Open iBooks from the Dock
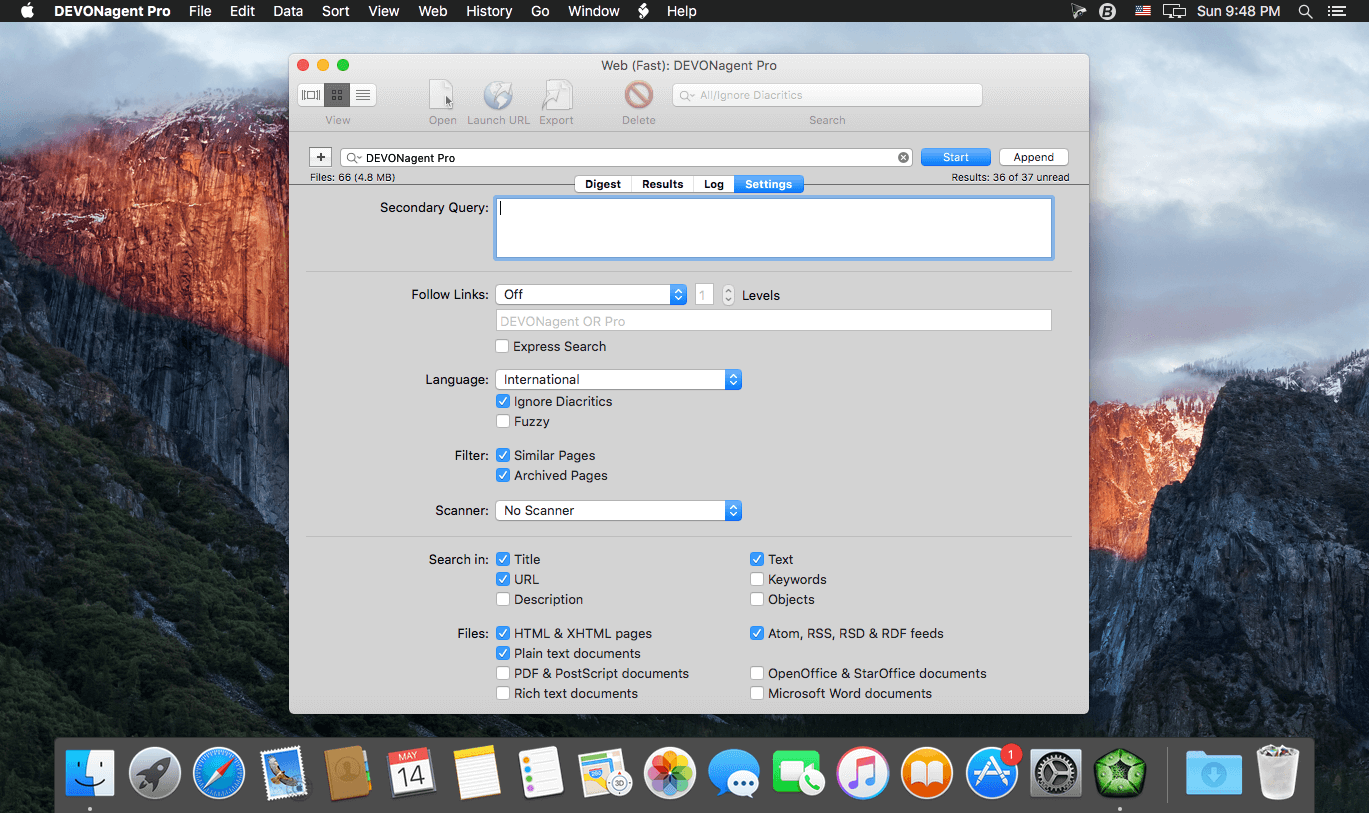This screenshot has height=813, width=1369. tap(927, 773)
